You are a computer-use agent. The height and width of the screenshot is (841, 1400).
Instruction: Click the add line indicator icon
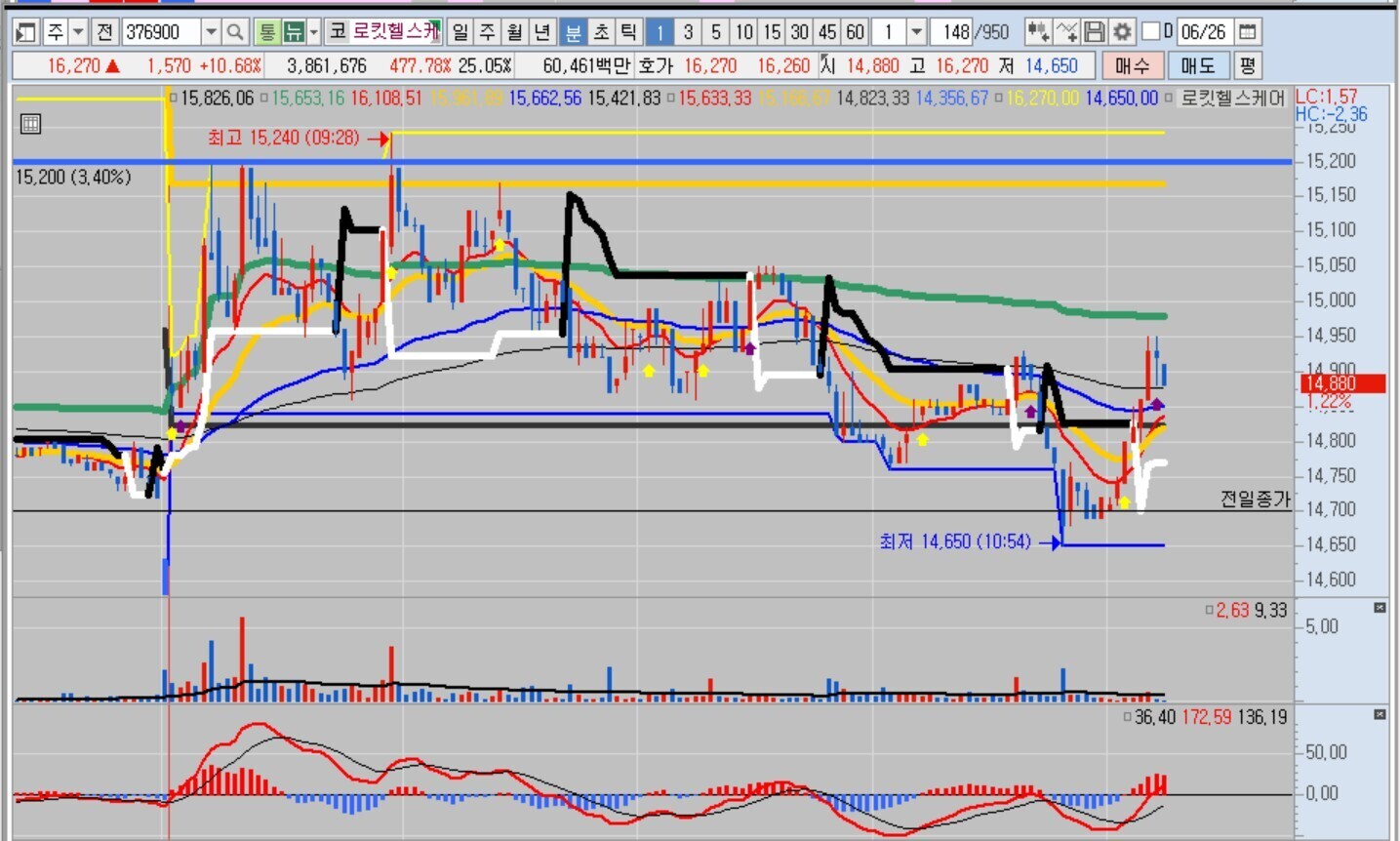click(x=1066, y=32)
